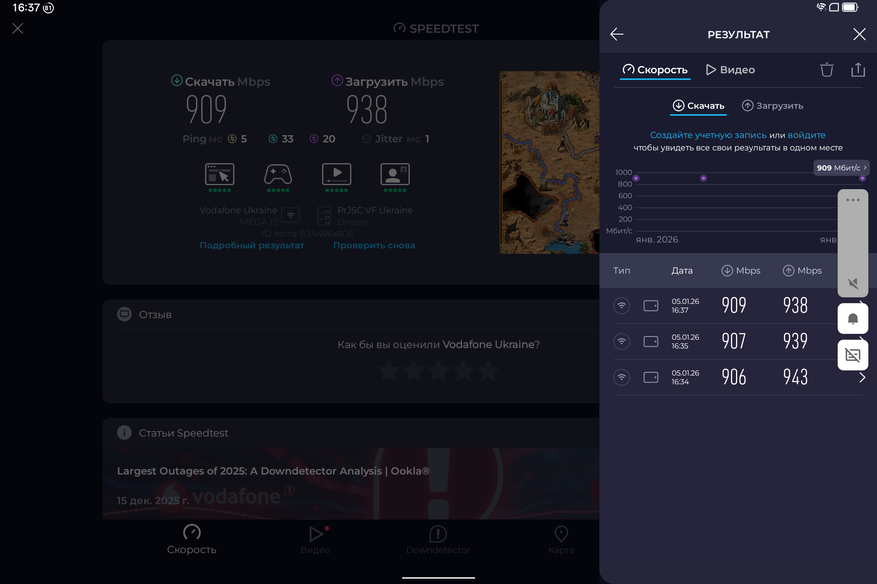This screenshot has height=584, width=877.
Task: Sort the table by Дата column
Action: point(682,271)
